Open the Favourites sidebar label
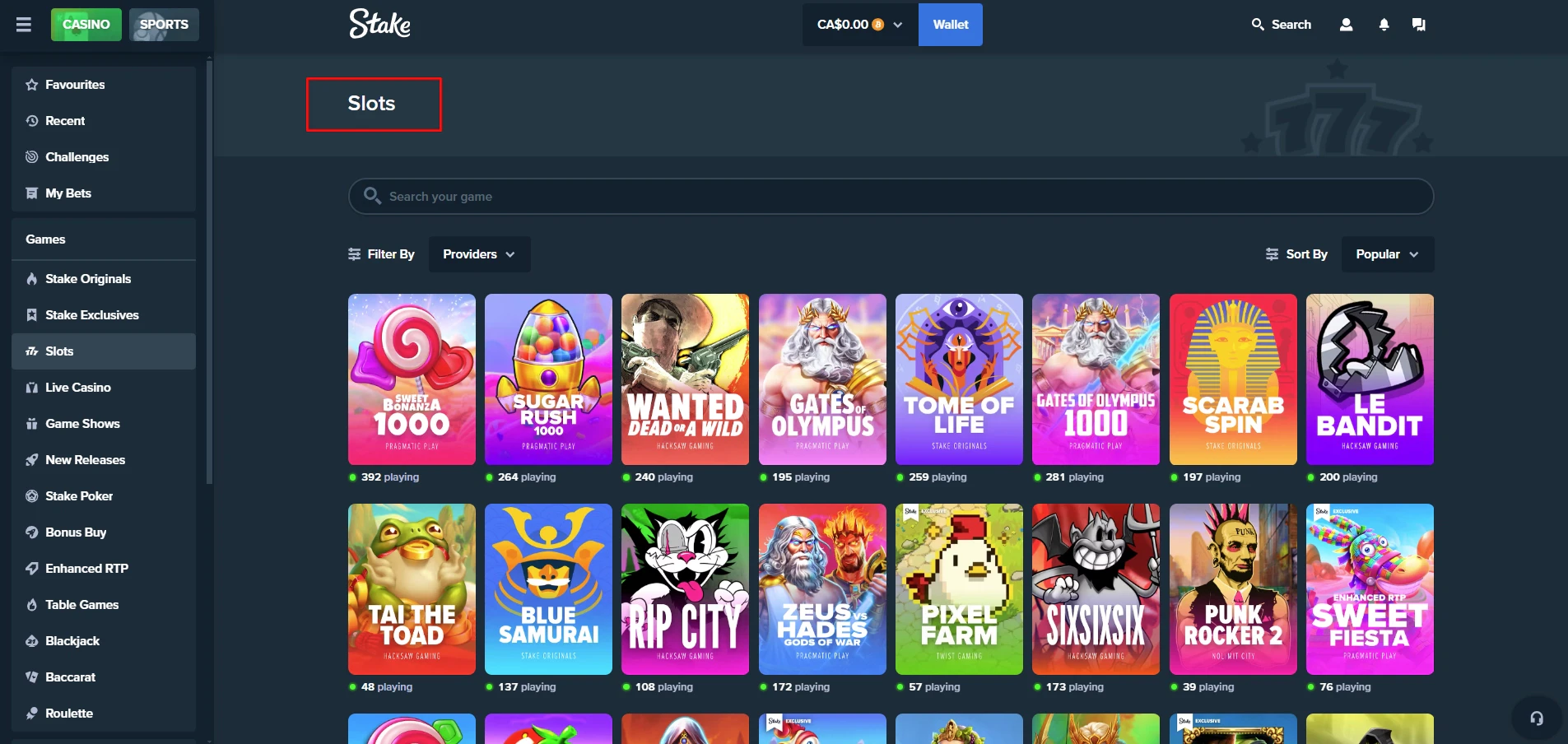1568x744 pixels. pos(75,85)
